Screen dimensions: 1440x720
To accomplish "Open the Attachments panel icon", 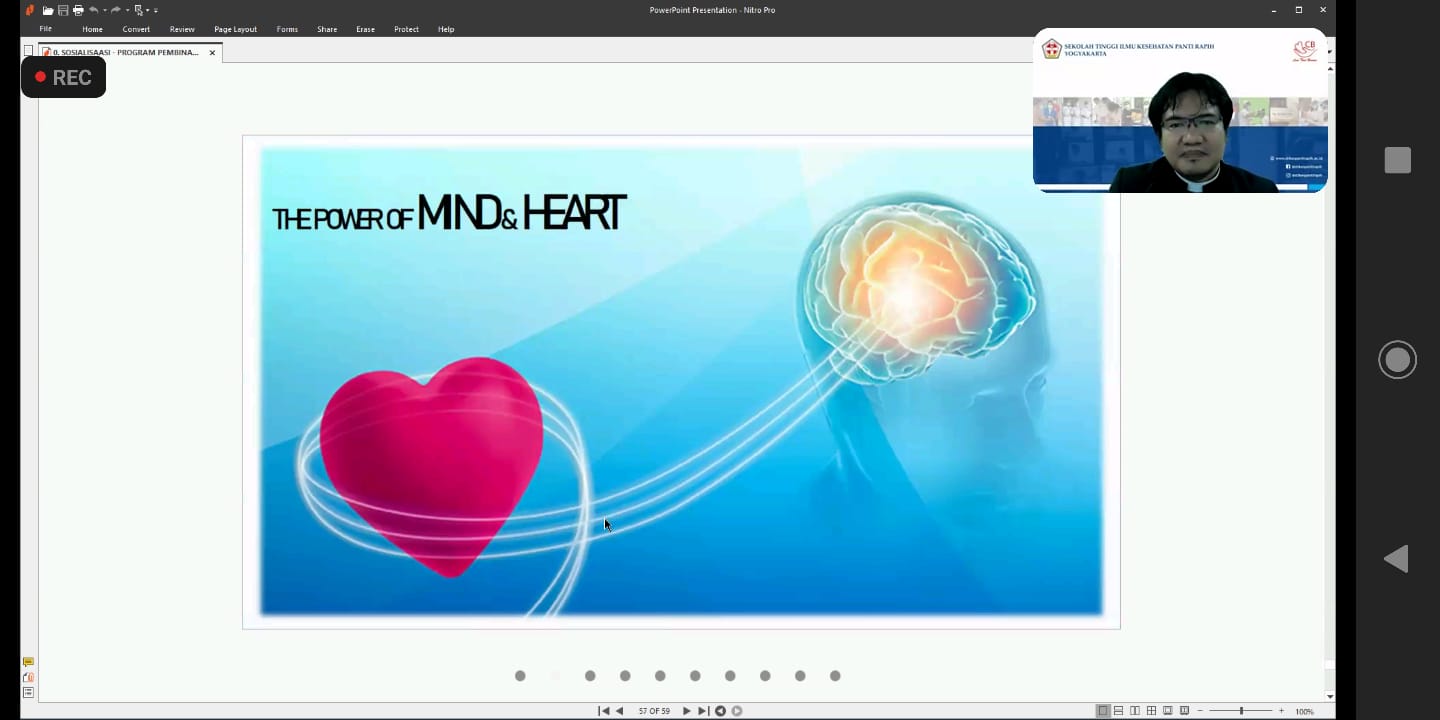I will pos(28,677).
